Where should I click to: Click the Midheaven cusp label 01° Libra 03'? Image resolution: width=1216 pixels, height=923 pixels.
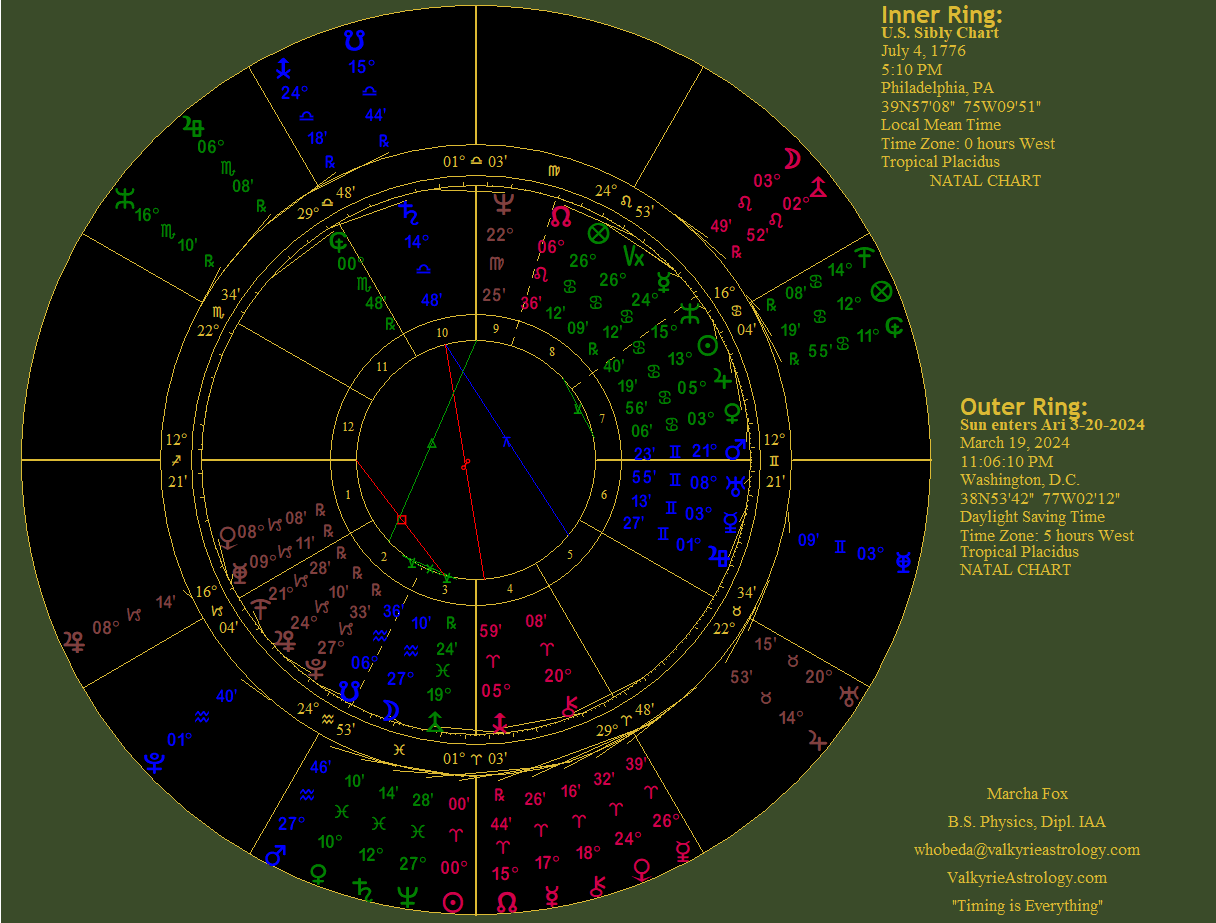[x=476, y=161]
